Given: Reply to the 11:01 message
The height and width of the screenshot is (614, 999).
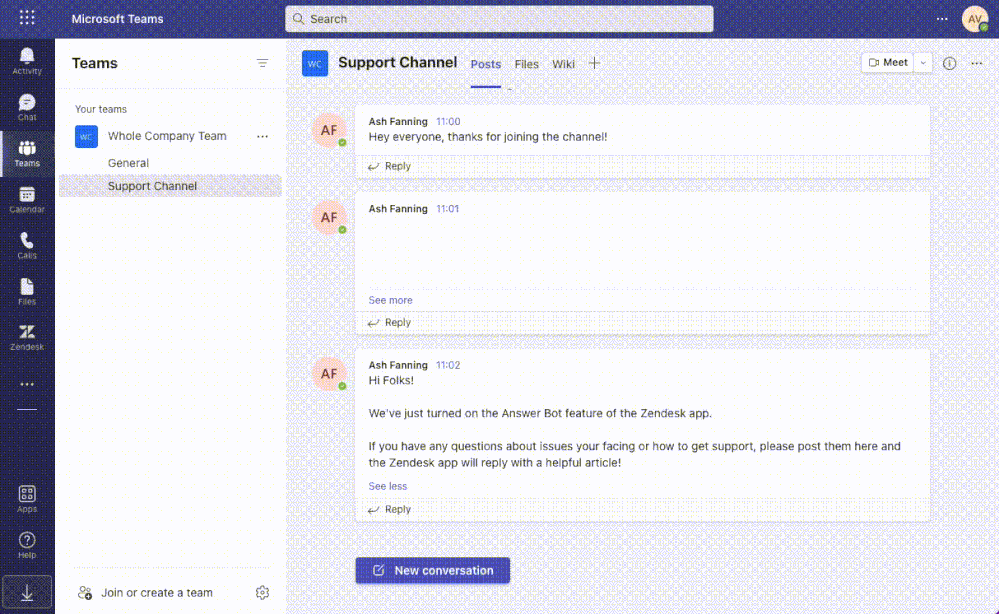Looking at the screenshot, I should coord(389,323).
